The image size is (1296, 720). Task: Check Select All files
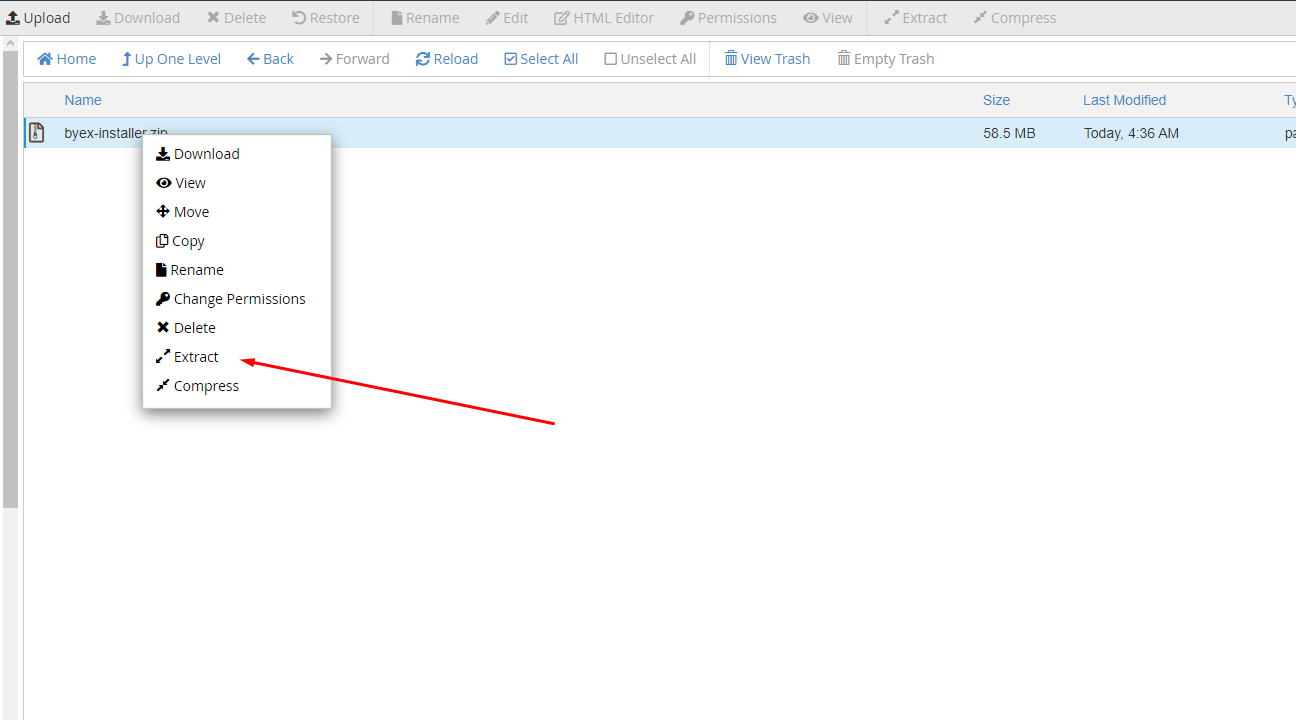[511, 59]
